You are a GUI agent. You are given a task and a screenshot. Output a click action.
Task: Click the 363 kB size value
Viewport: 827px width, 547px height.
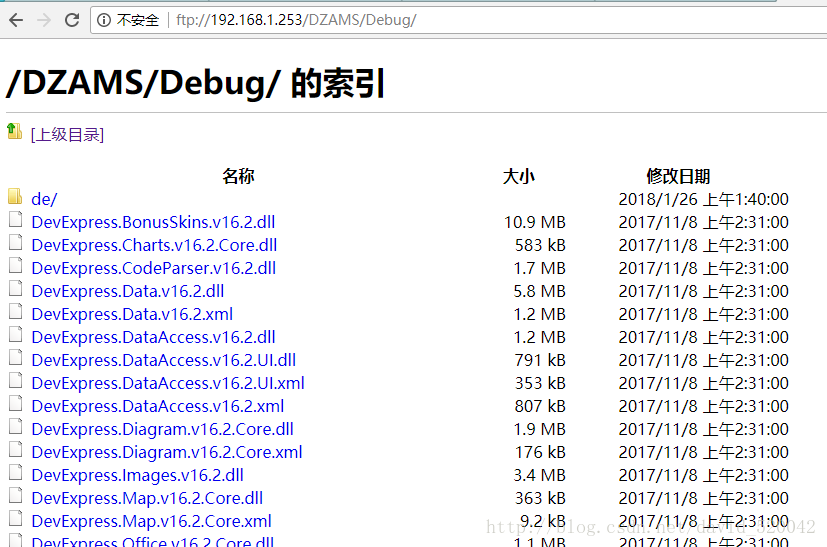tap(540, 498)
